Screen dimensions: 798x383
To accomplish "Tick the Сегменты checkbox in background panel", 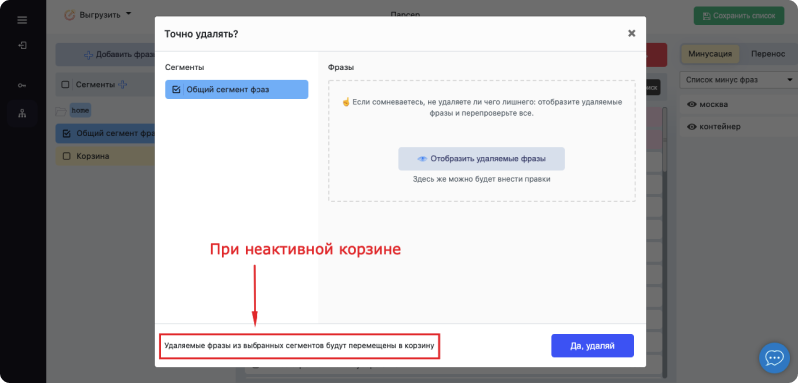I will [65, 85].
